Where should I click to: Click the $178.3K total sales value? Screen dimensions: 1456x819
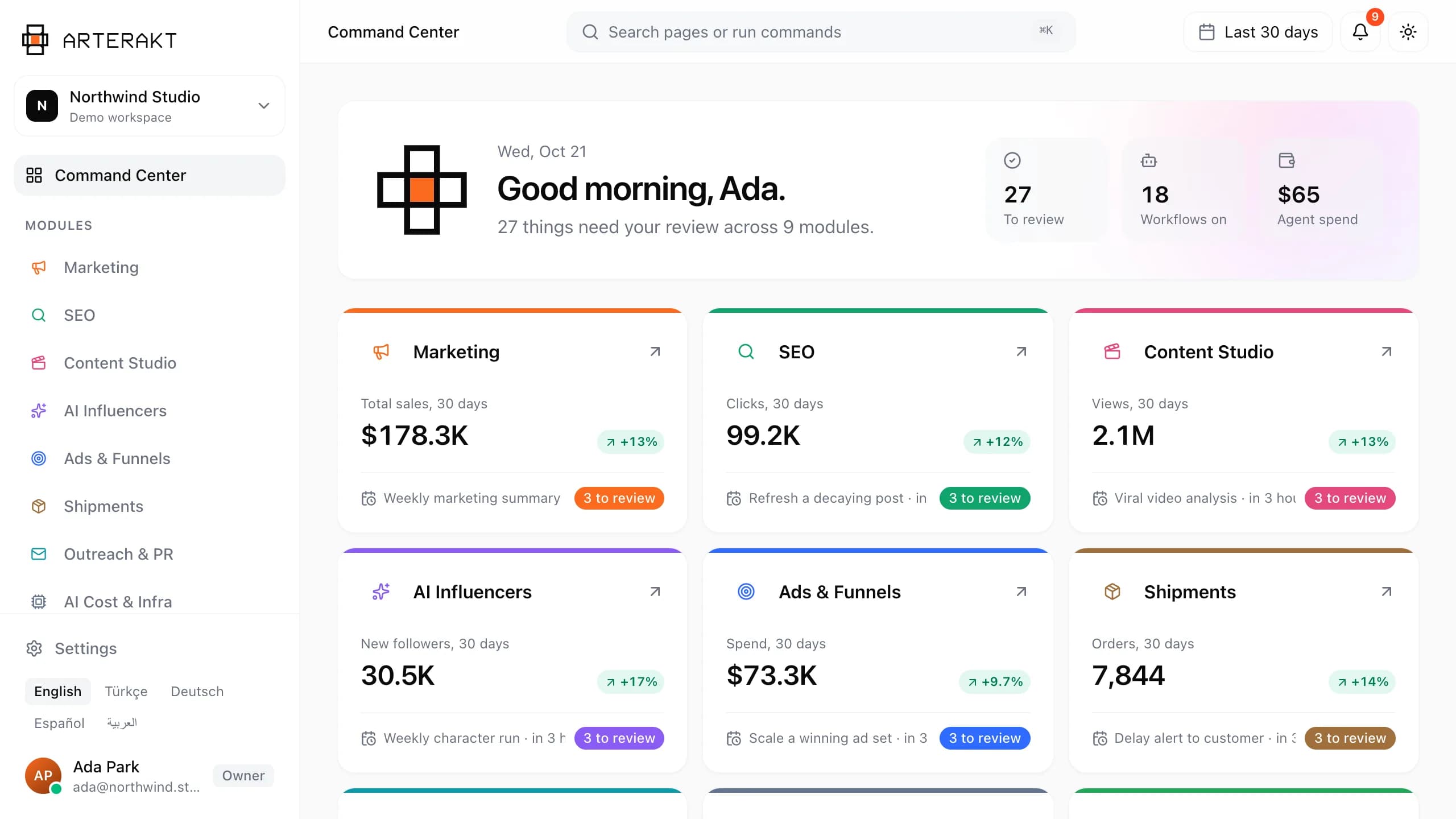[x=415, y=435]
